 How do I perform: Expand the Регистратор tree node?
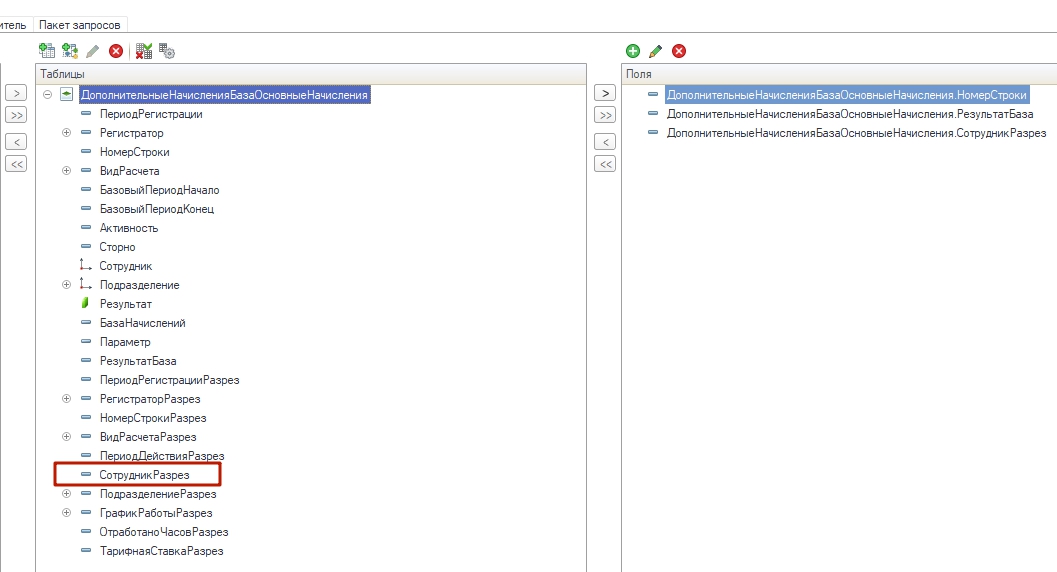coord(67,133)
